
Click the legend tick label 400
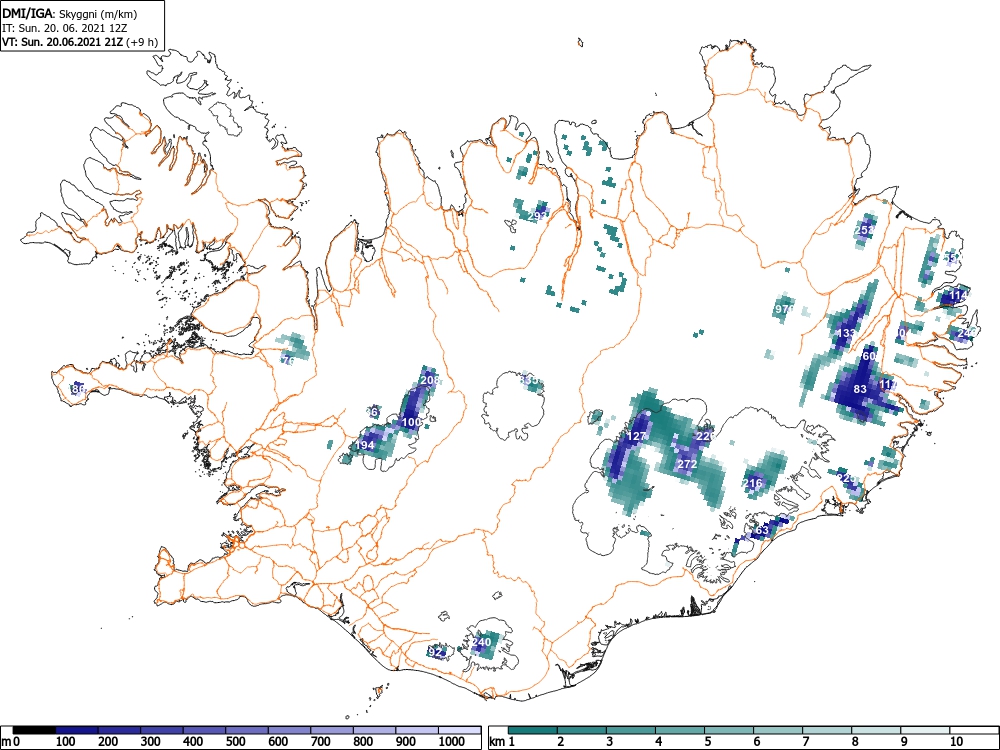[x=193, y=741]
